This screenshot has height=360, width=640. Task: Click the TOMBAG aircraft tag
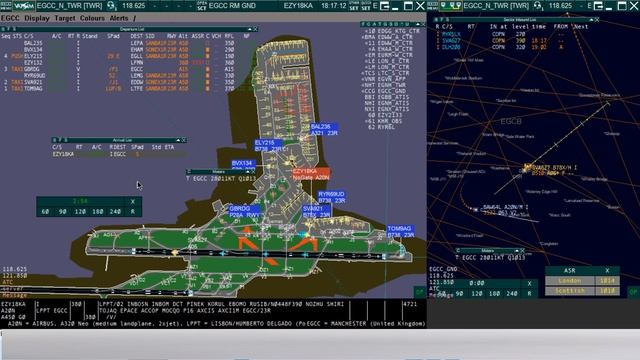(400, 232)
